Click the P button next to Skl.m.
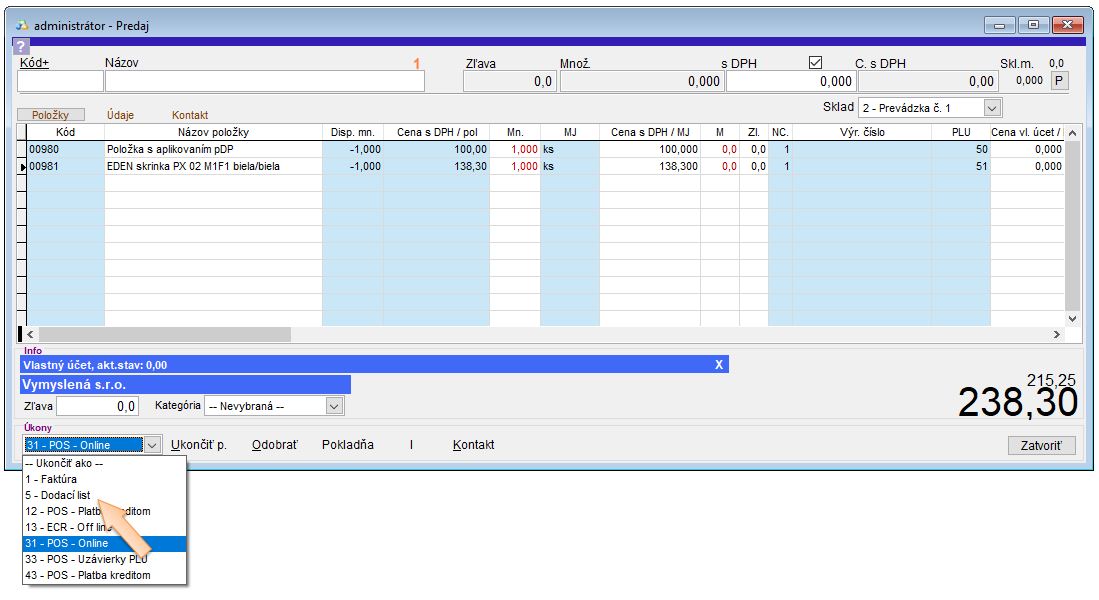This screenshot has width=1099, height=600. click(1059, 81)
